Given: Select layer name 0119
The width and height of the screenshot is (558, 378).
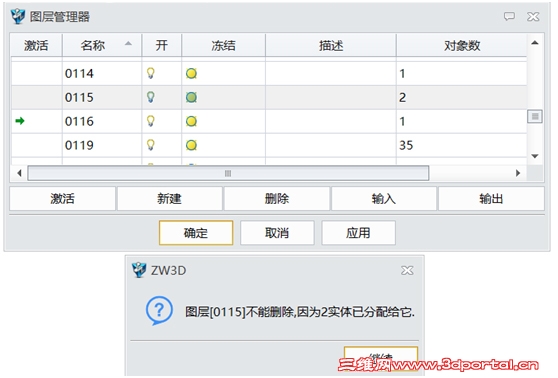Looking at the screenshot, I should [79, 145].
